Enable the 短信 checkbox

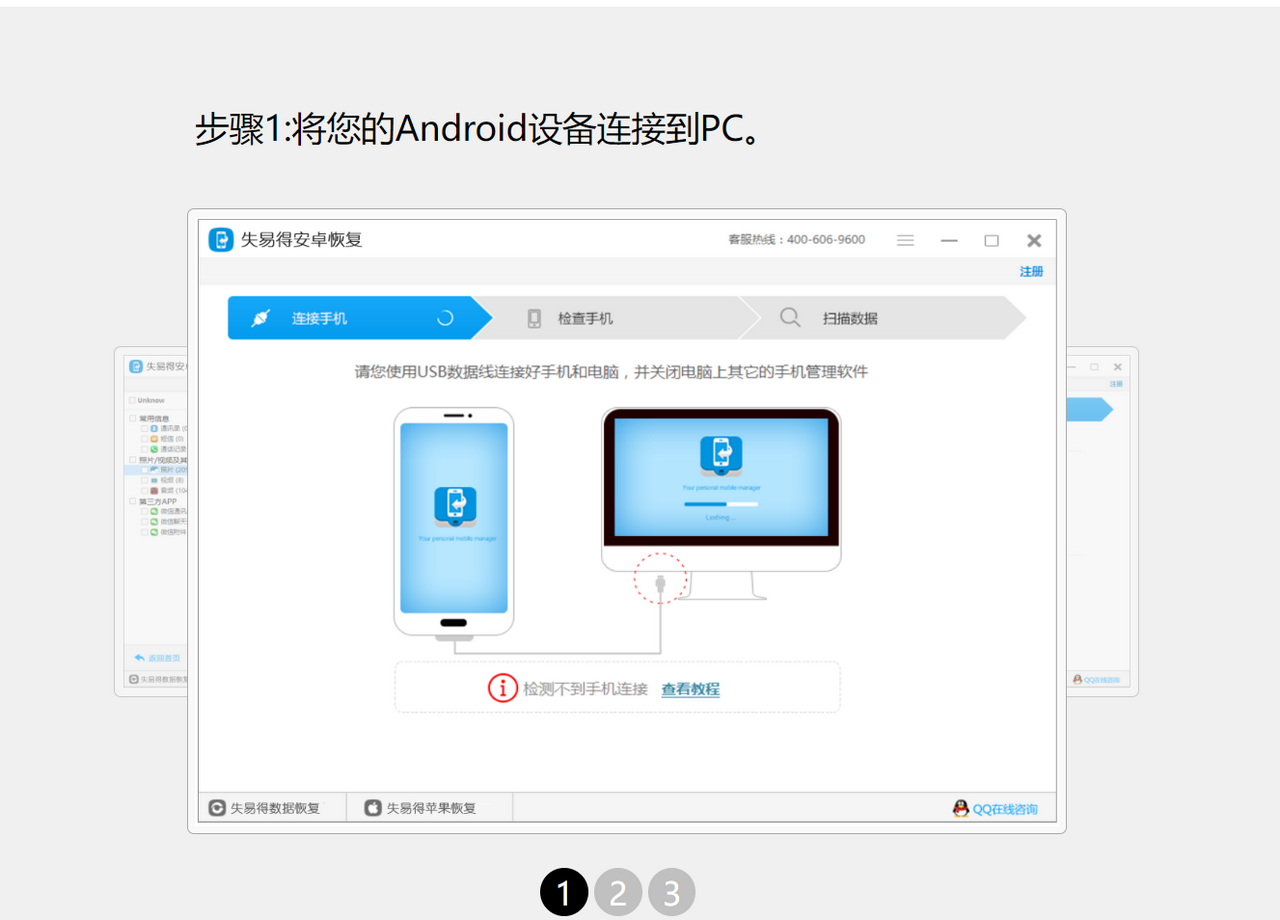click(143, 440)
